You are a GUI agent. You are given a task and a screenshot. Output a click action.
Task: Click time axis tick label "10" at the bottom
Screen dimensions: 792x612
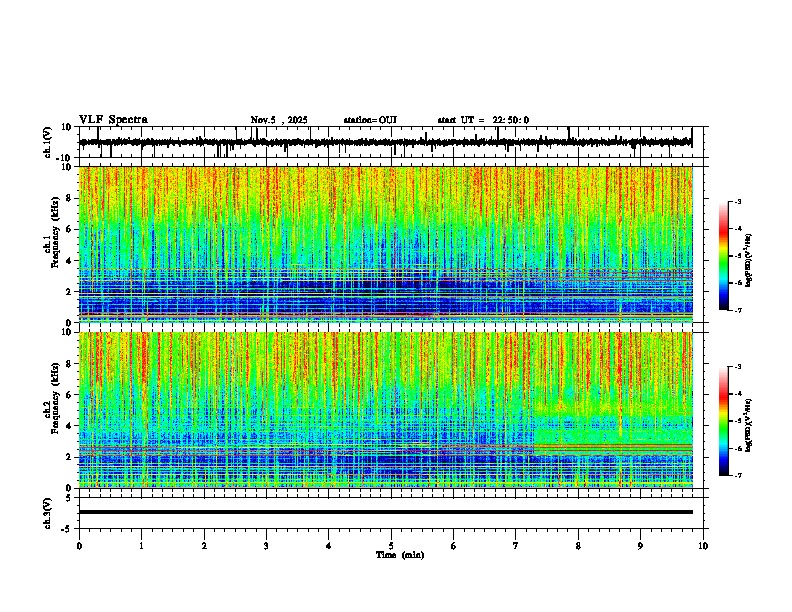tap(703, 546)
